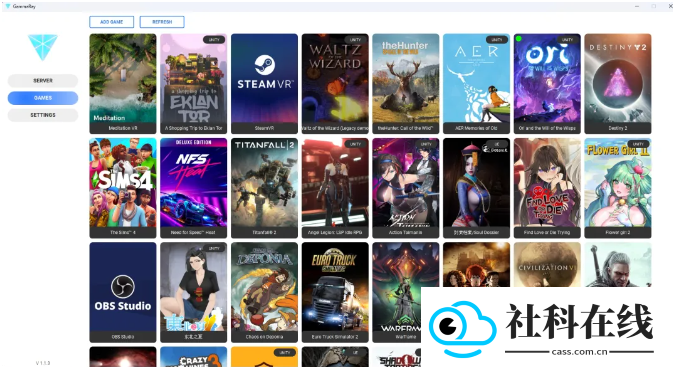The height and width of the screenshot is (367, 673).
Task: Click the 'Destiny 2' caption text
Action: [x=618, y=128]
